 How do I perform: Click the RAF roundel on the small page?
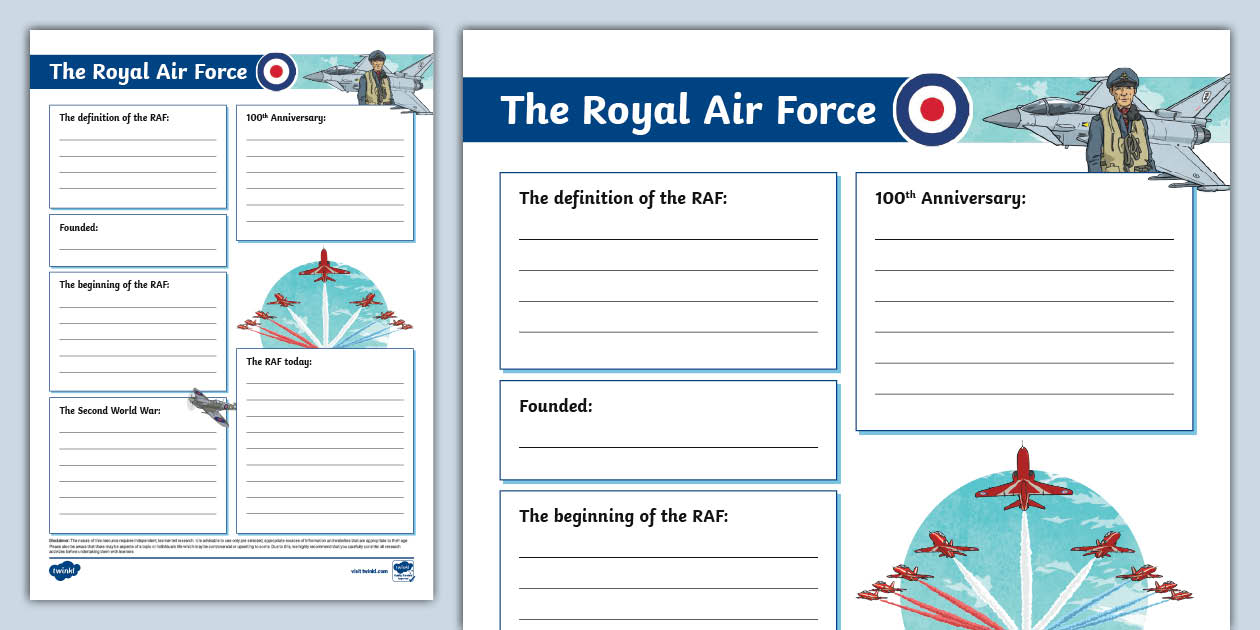[276, 72]
